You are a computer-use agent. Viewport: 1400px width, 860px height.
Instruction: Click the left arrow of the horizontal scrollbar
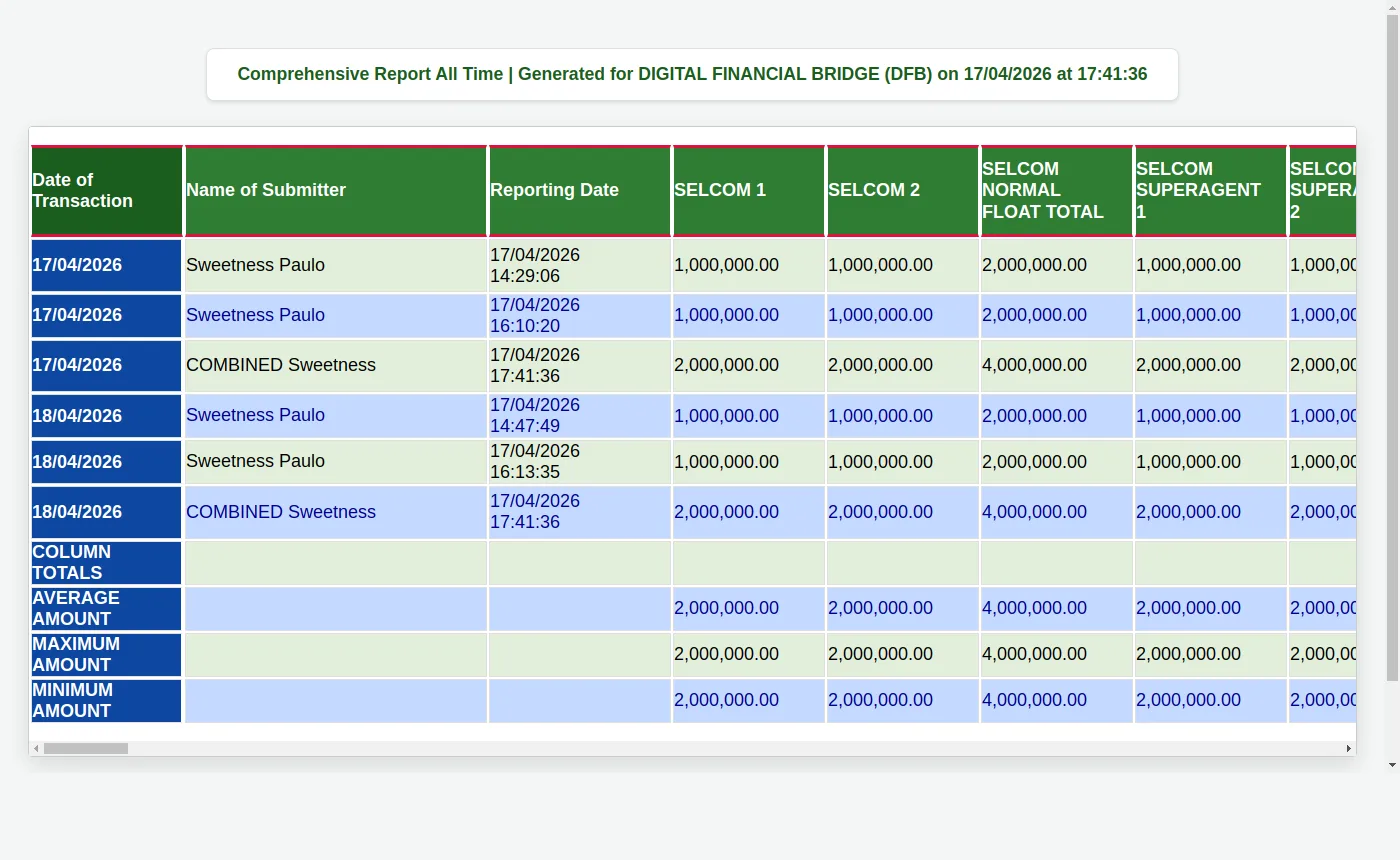point(36,748)
